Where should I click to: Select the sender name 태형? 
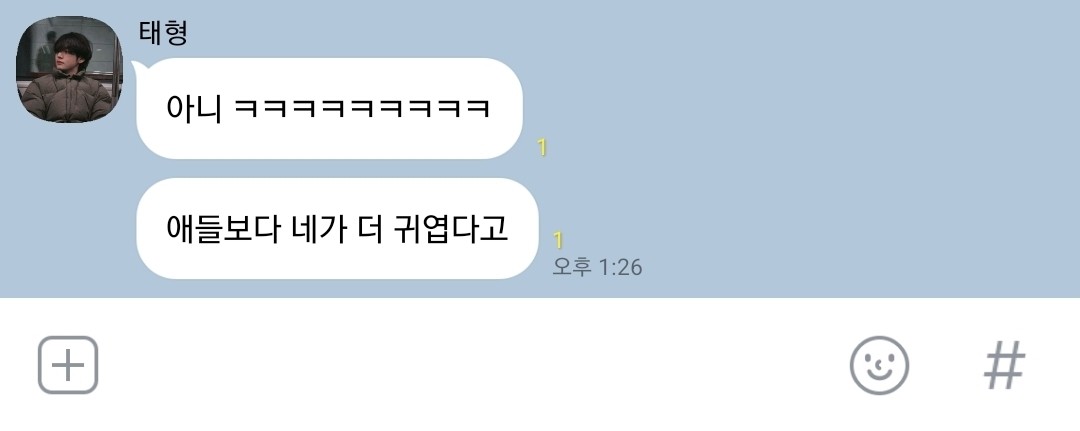click(x=163, y=32)
